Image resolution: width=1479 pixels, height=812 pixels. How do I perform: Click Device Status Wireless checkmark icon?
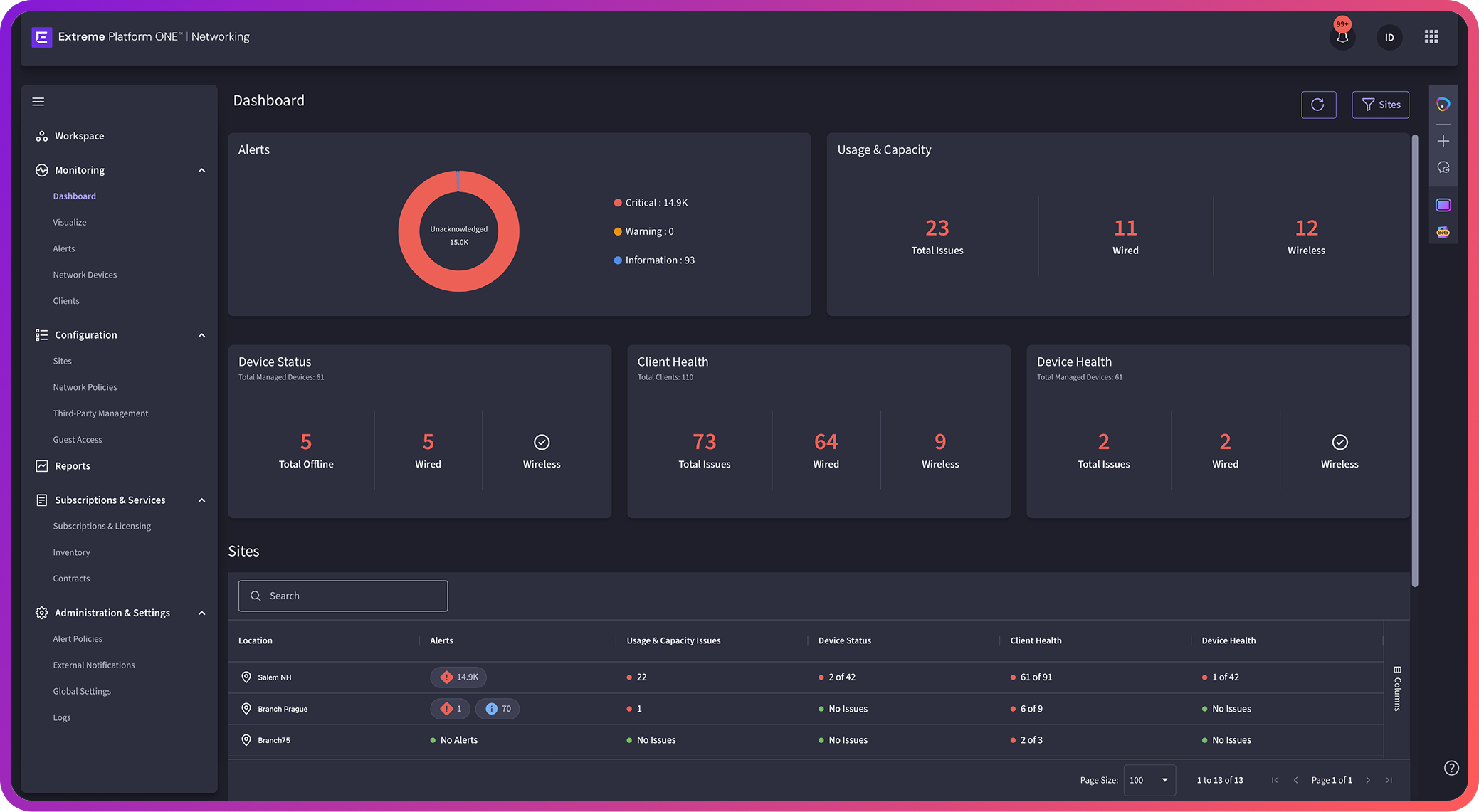(542, 443)
